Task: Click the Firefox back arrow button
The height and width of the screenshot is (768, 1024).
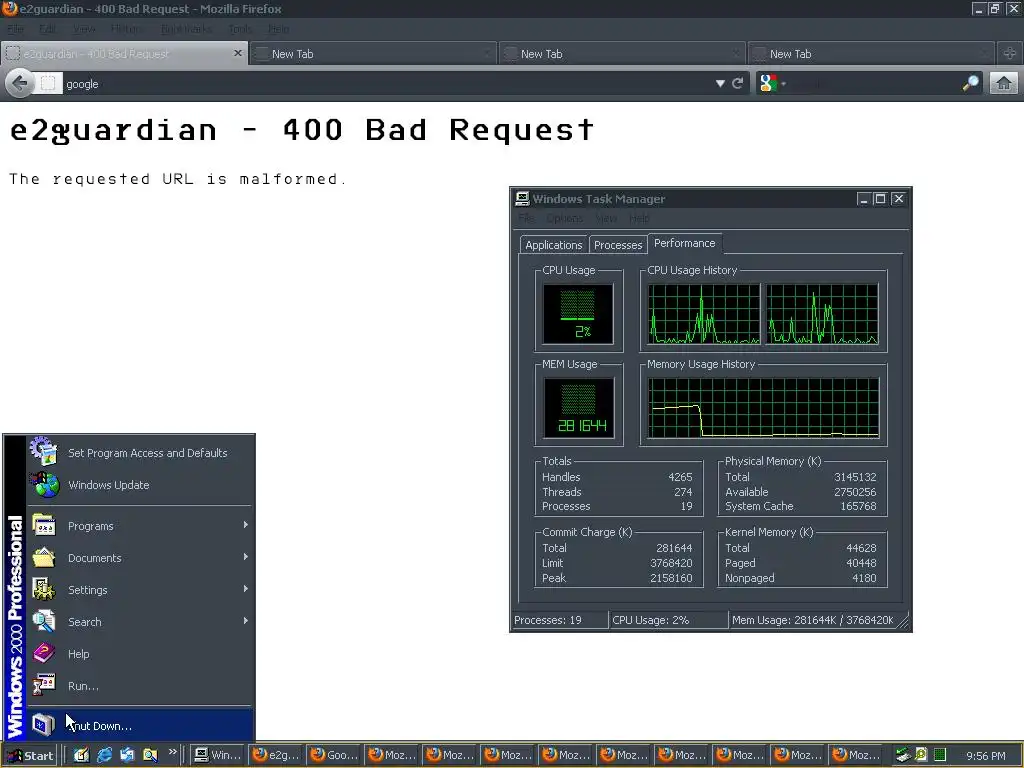Action: 20,84
